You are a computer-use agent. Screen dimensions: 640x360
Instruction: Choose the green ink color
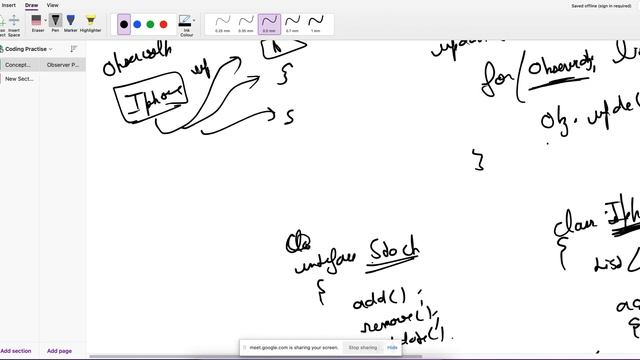coord(150,24)
